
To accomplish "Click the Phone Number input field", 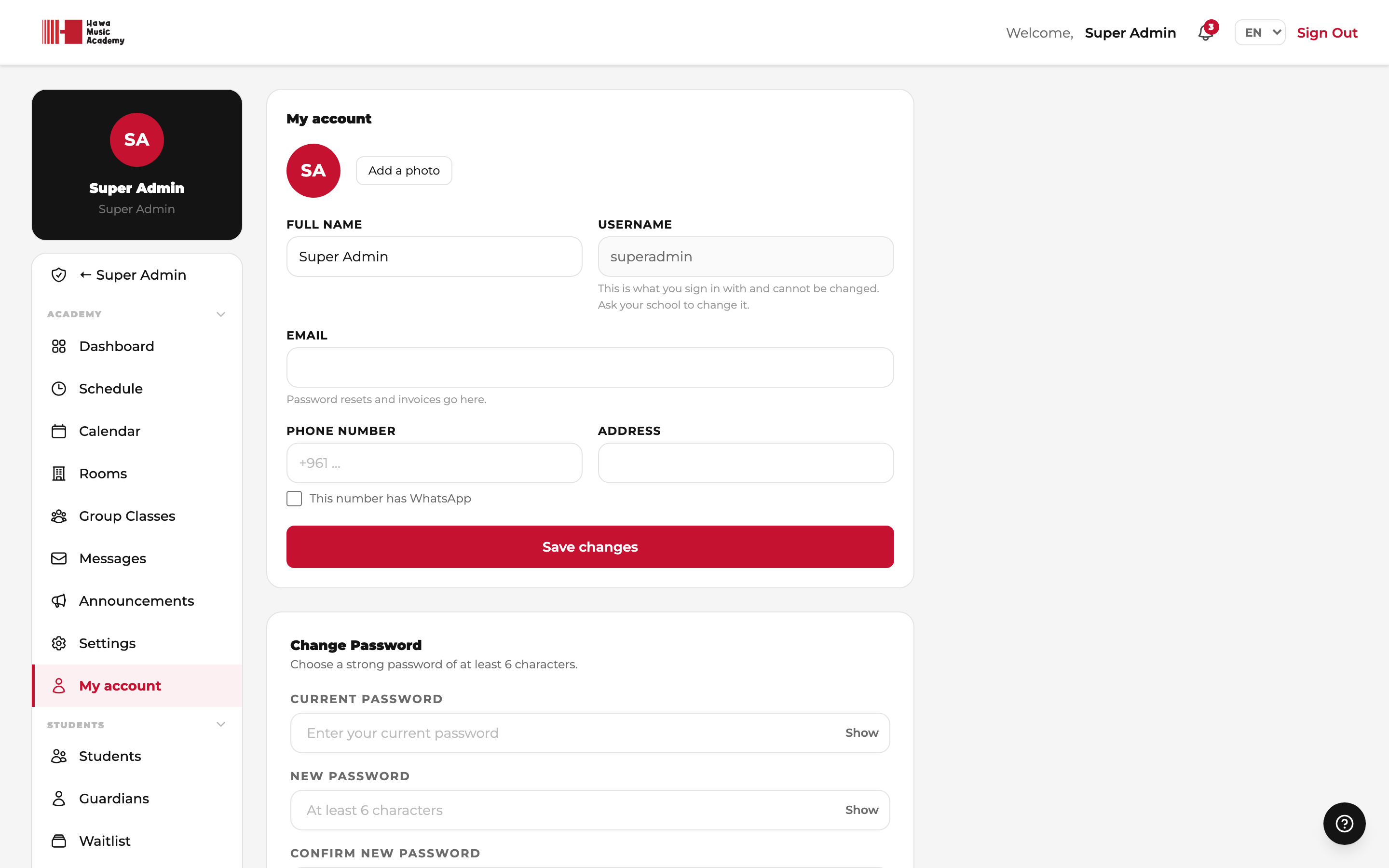I will click(435, 463).
